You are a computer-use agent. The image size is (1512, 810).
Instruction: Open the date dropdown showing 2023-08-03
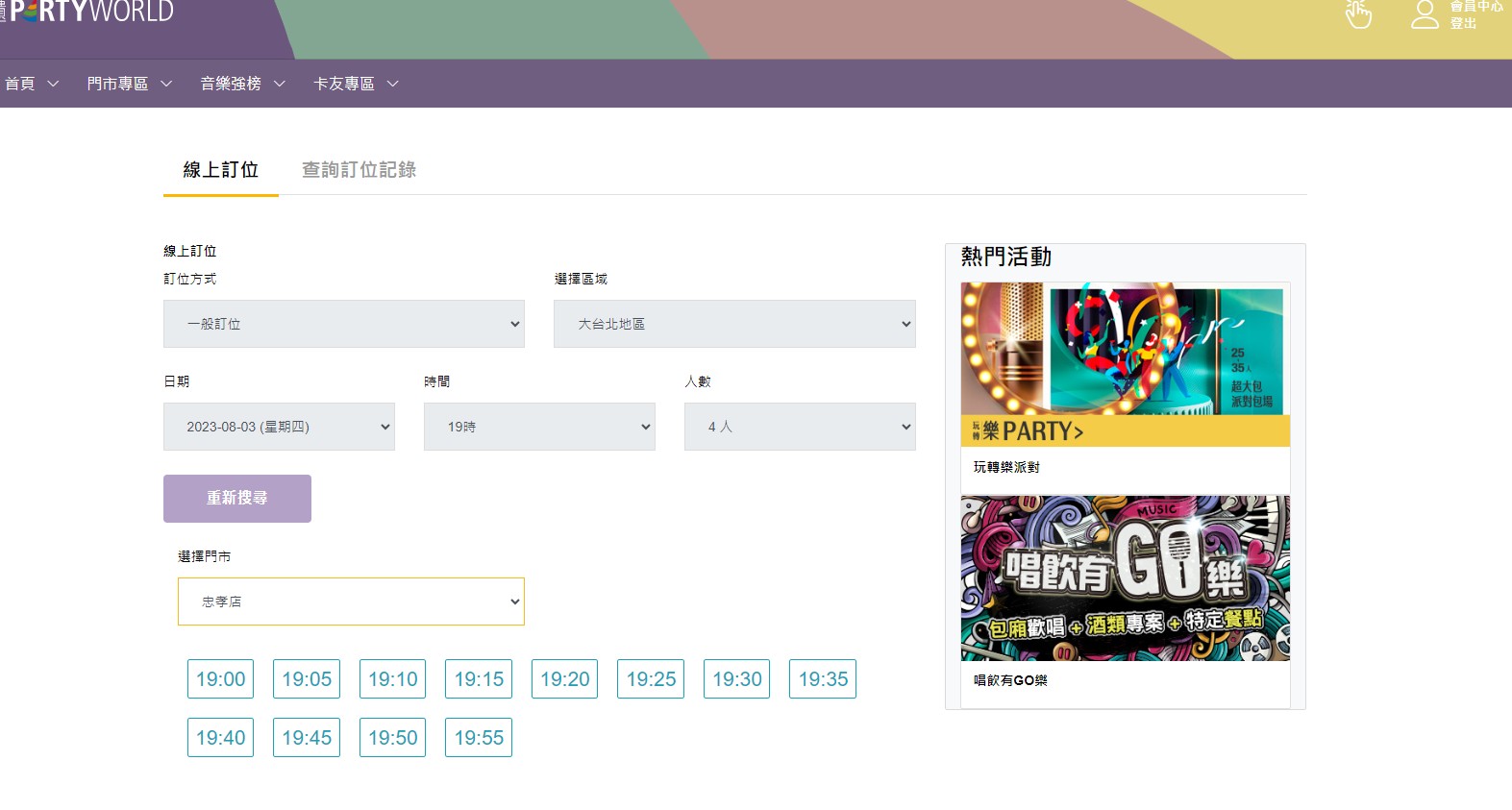(279, 427)
